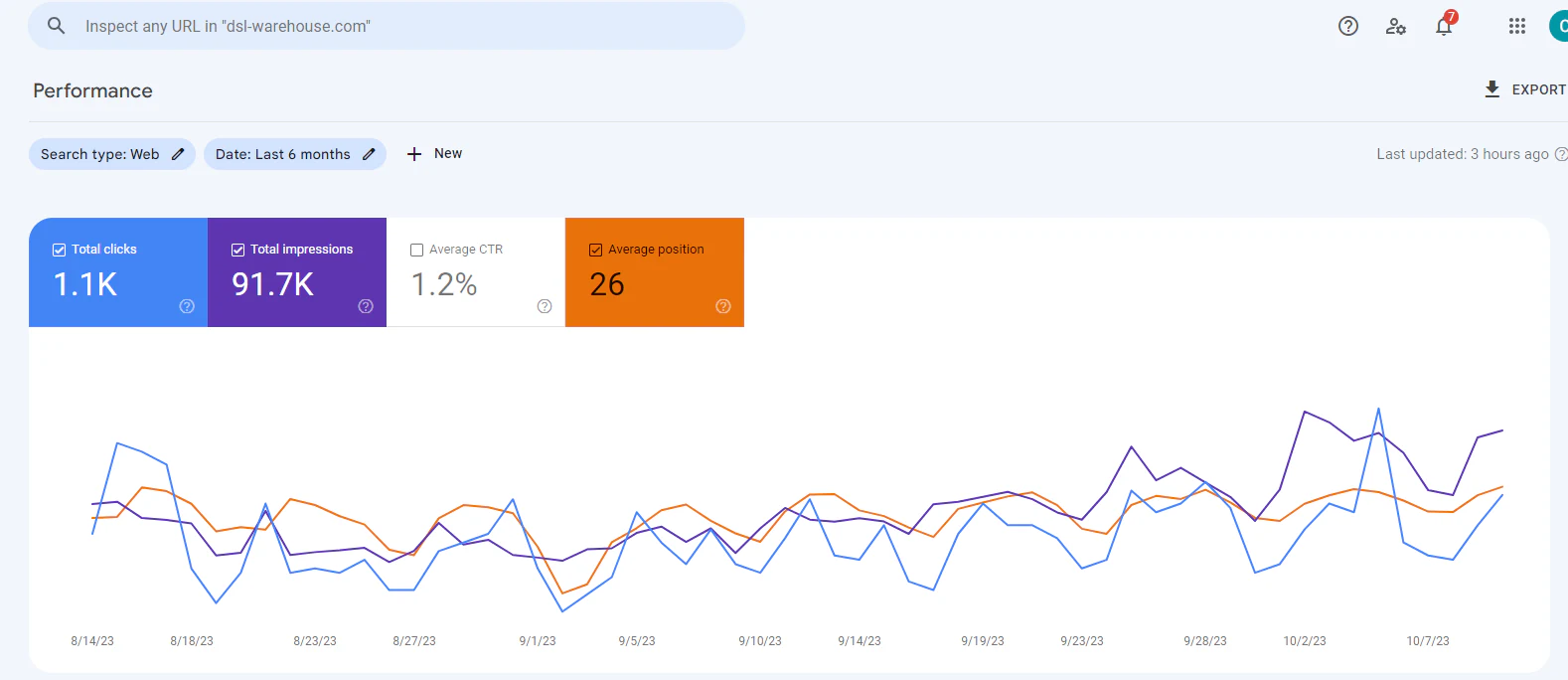This screenshot has width=1568, height=680.
Task: Select the 1.1K total clicks value
Action: [x=84, y=284]
